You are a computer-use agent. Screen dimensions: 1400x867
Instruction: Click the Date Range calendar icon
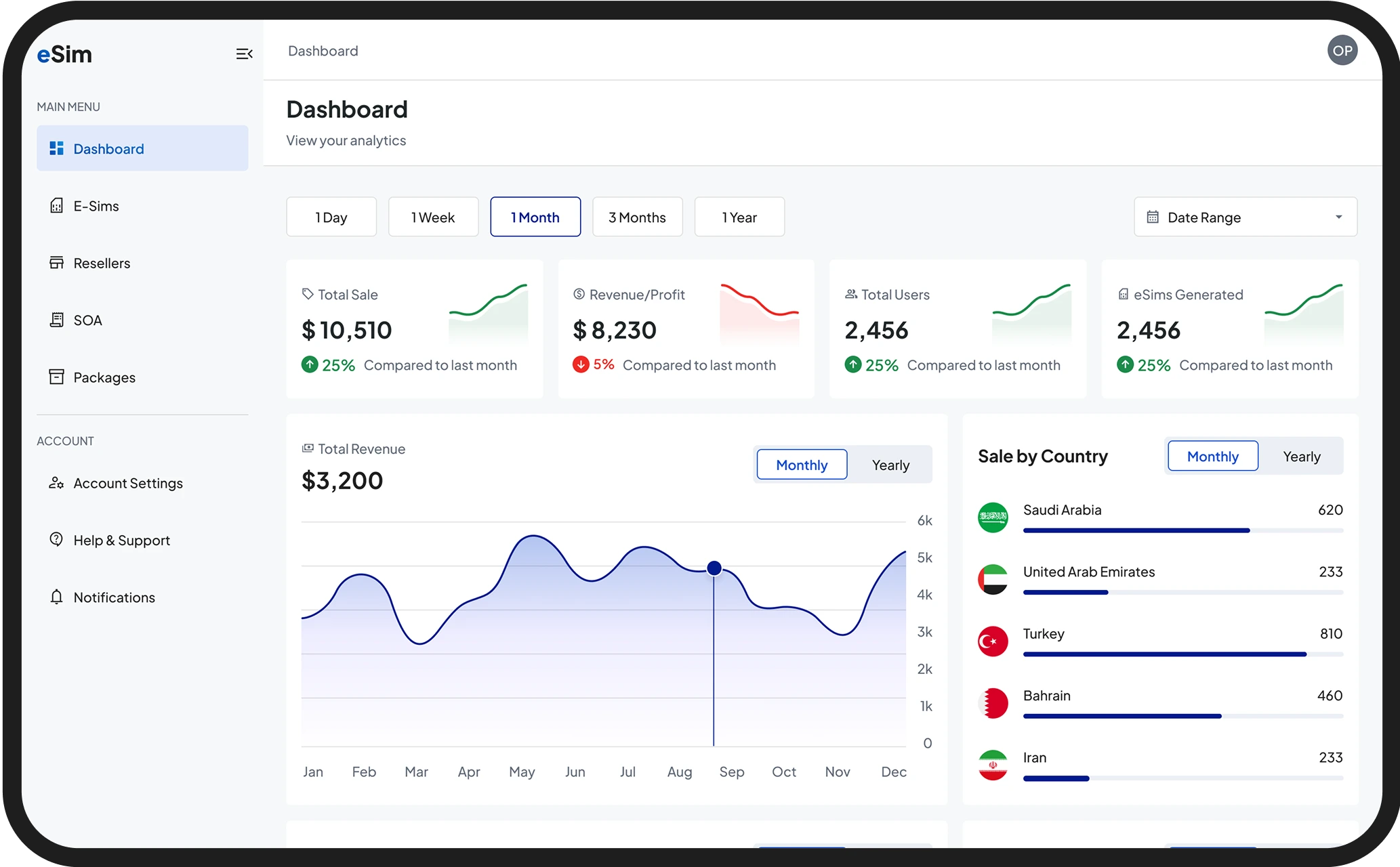pos(1153,217)
